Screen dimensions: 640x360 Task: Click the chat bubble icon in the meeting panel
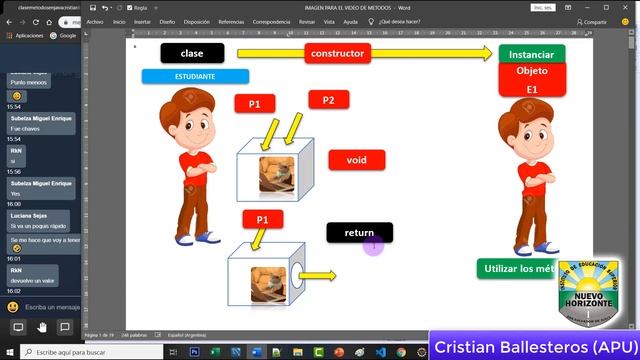click(64, 327)
